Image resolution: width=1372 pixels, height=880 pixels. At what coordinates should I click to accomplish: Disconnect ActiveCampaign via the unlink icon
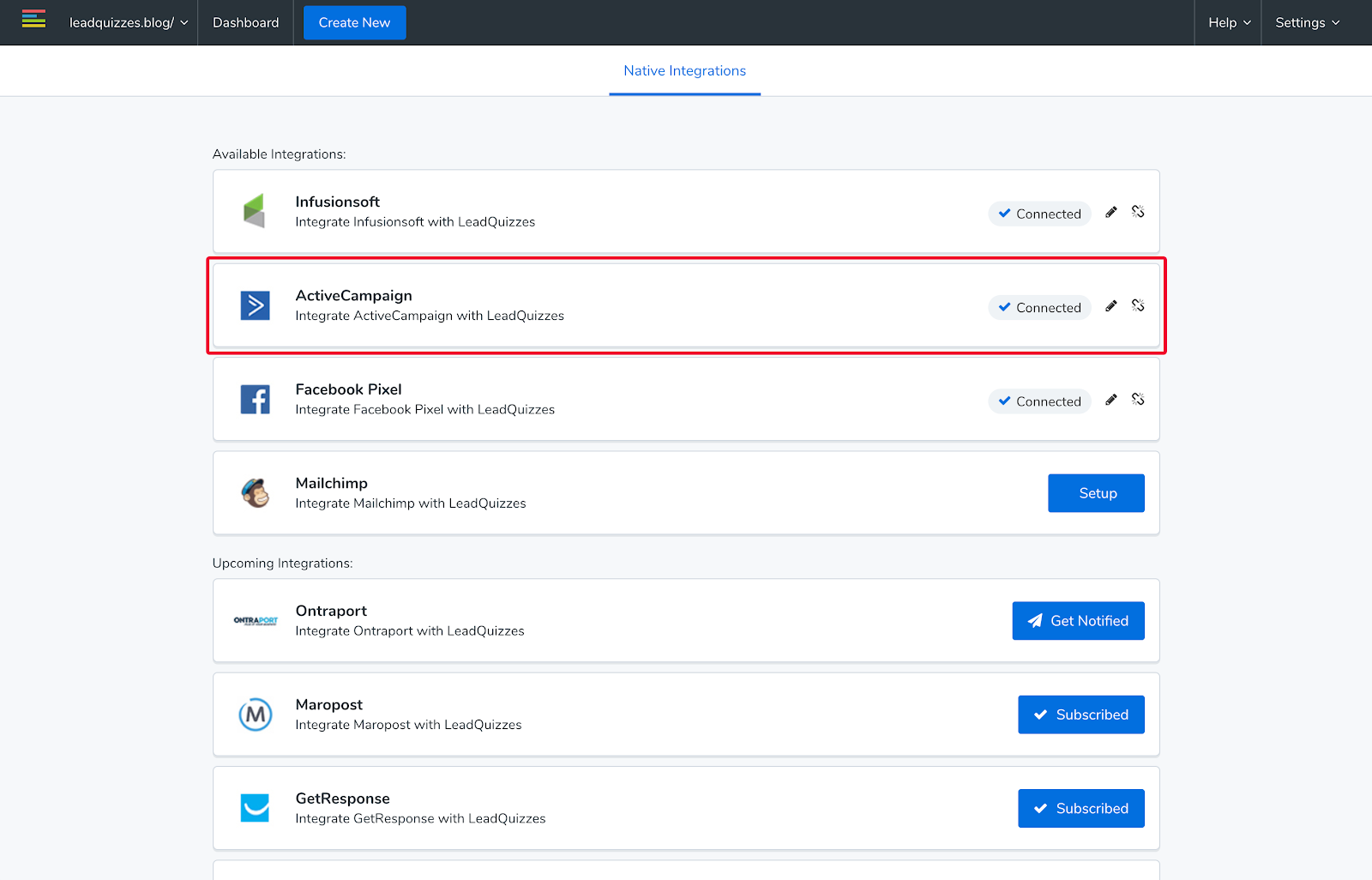tap(1138, 305)
